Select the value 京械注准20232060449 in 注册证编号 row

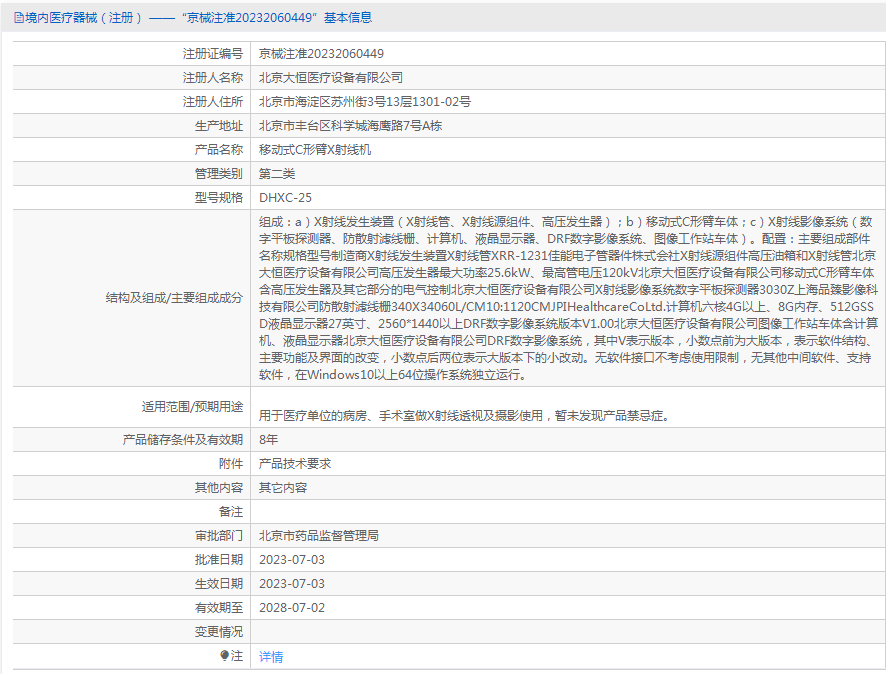point(321,54)
